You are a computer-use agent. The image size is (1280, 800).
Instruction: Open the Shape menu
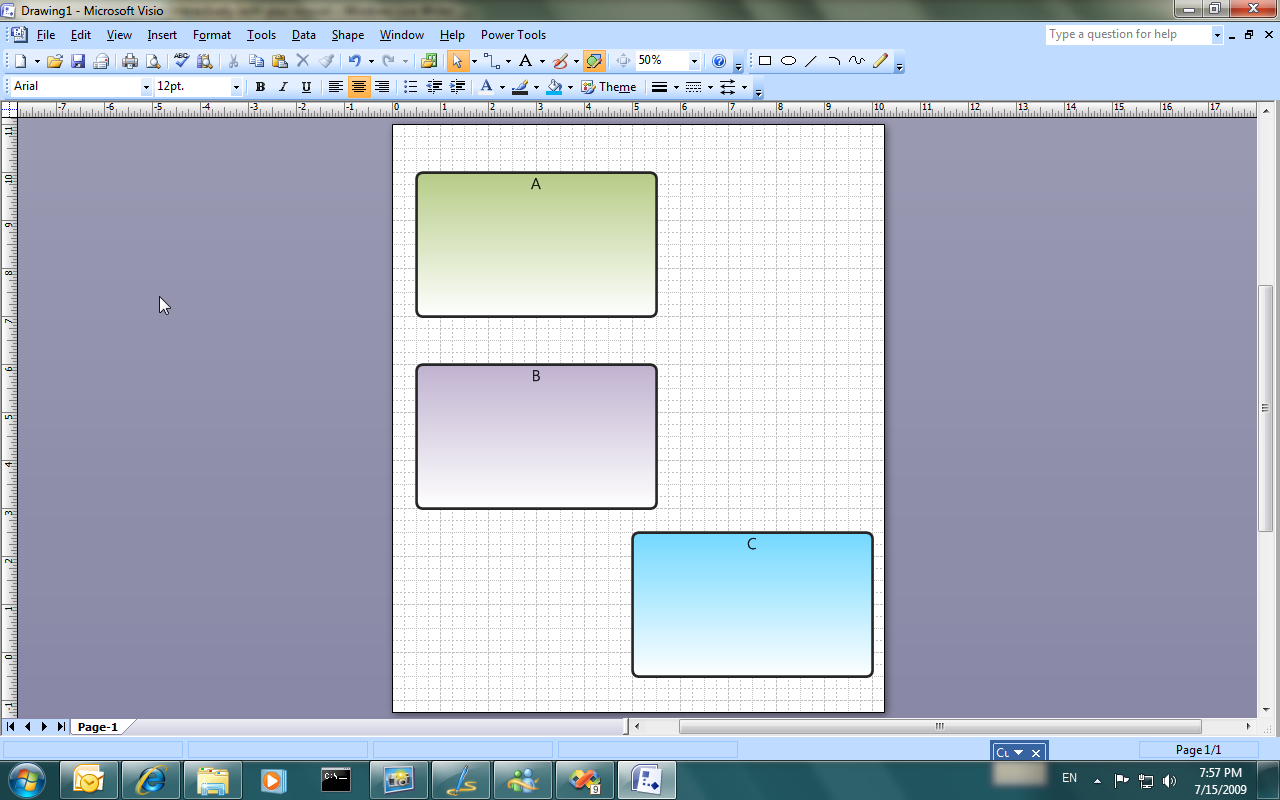pyautogui.click(x=347, y=35)
